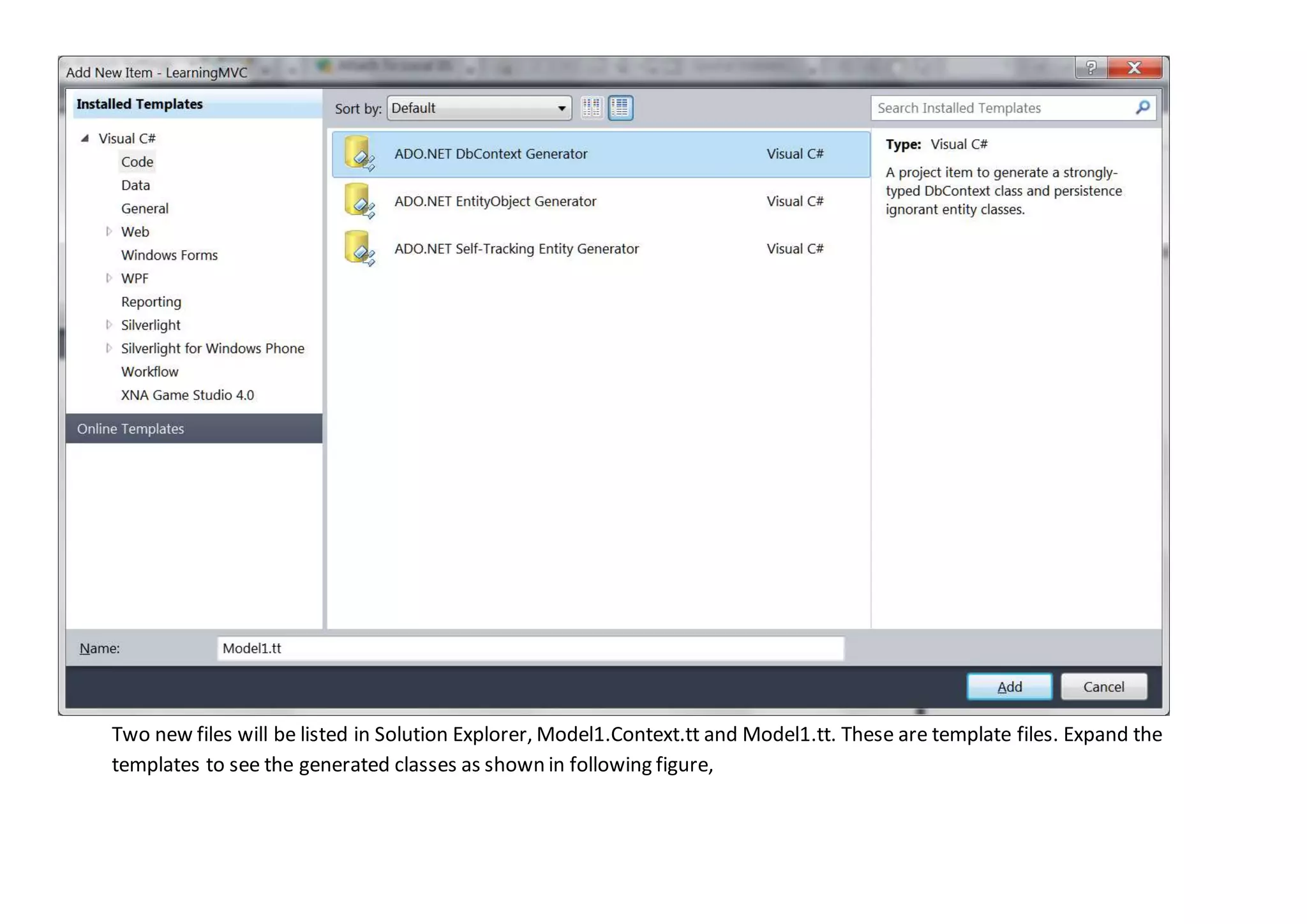Expand the WPF tree node
Viewport: 1307px width, 924px height.
coord(108,278)
